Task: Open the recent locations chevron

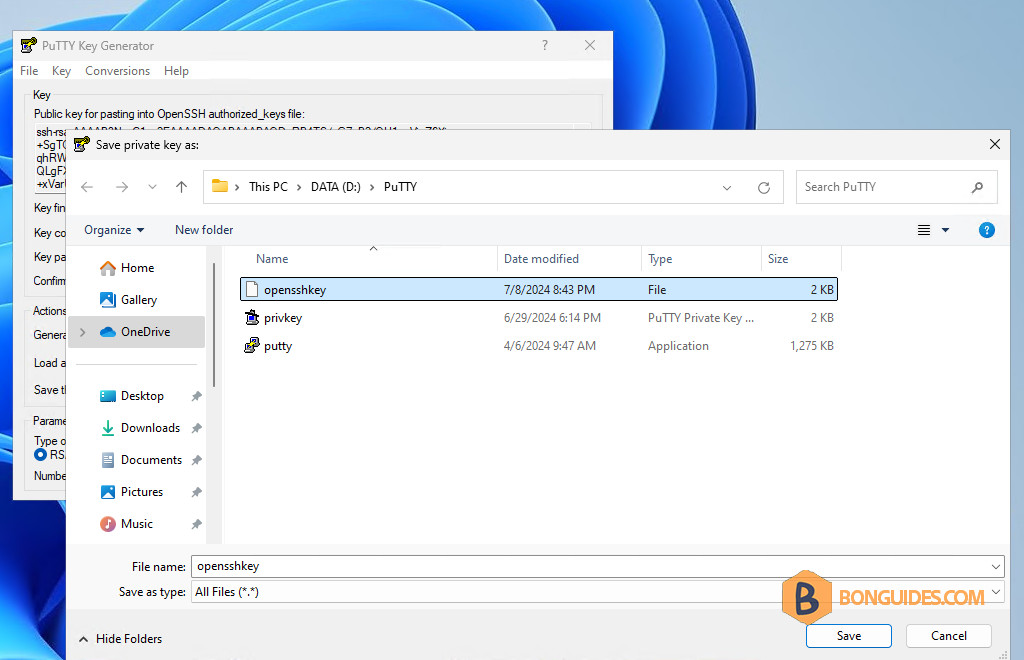Action: tap(152, 187)
